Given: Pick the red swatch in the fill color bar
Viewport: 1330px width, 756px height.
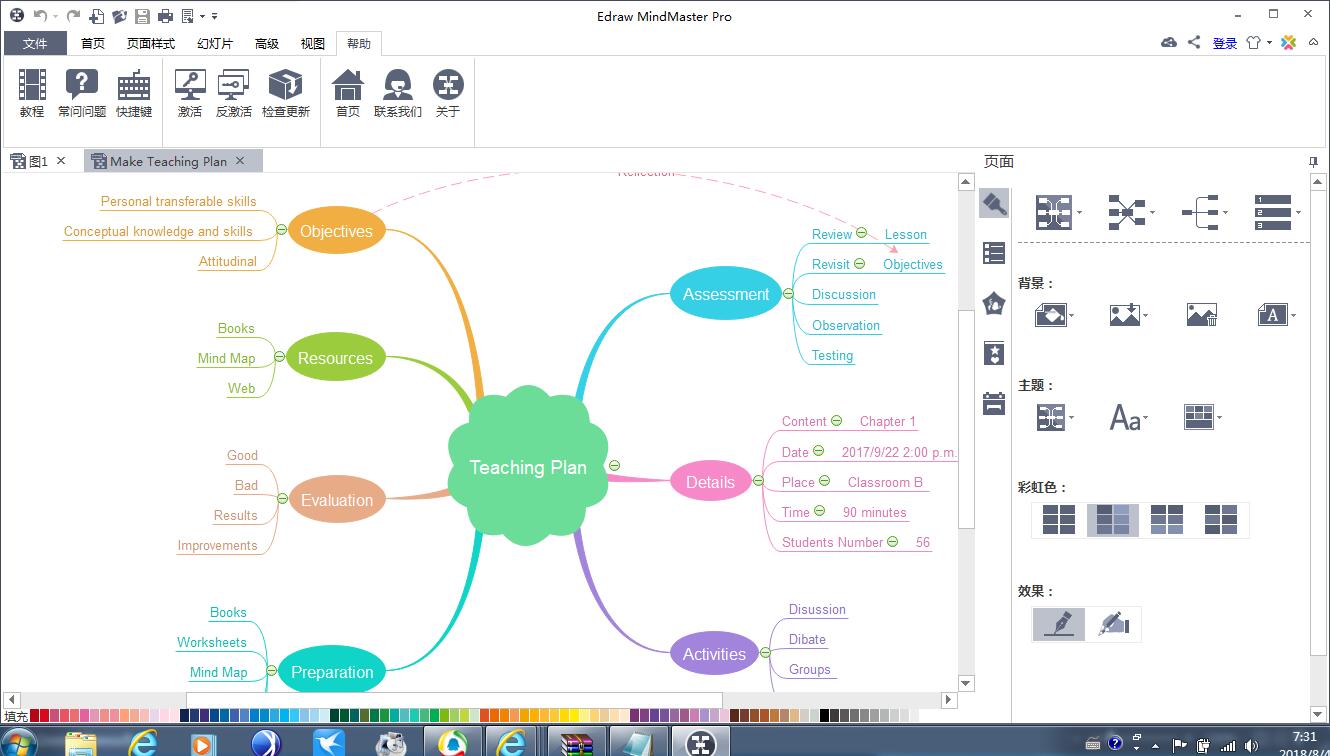Looking at the screenshot, I should pyautogui.click(x=35, y=716).
